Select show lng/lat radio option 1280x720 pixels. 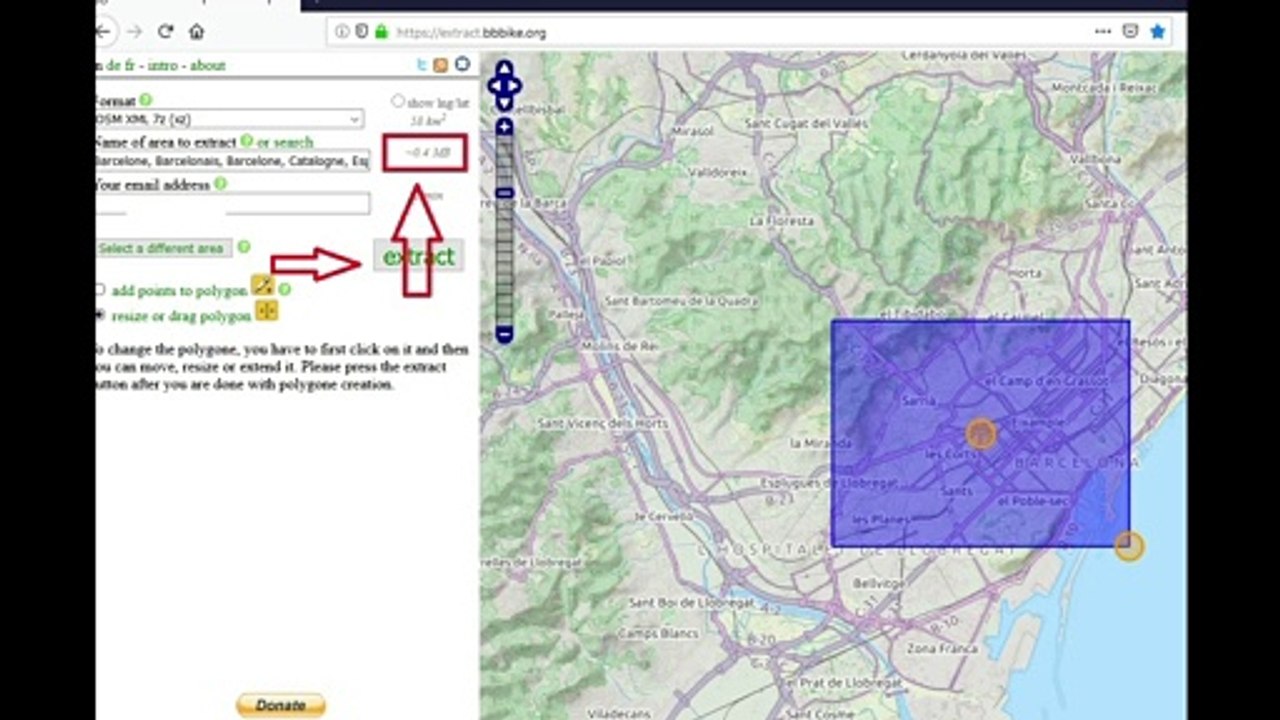pos(398,101)
